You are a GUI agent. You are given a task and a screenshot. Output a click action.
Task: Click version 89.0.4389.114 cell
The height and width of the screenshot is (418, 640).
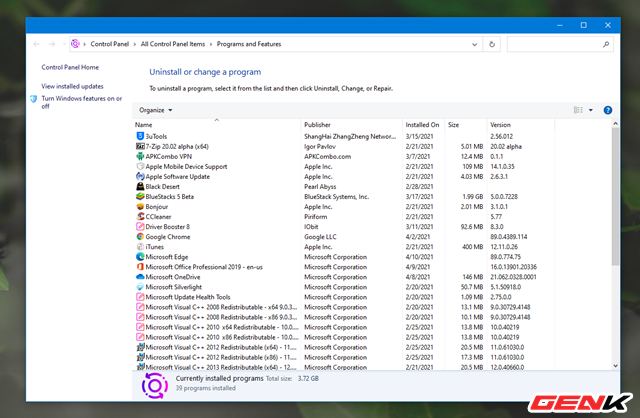coord(509,237)
